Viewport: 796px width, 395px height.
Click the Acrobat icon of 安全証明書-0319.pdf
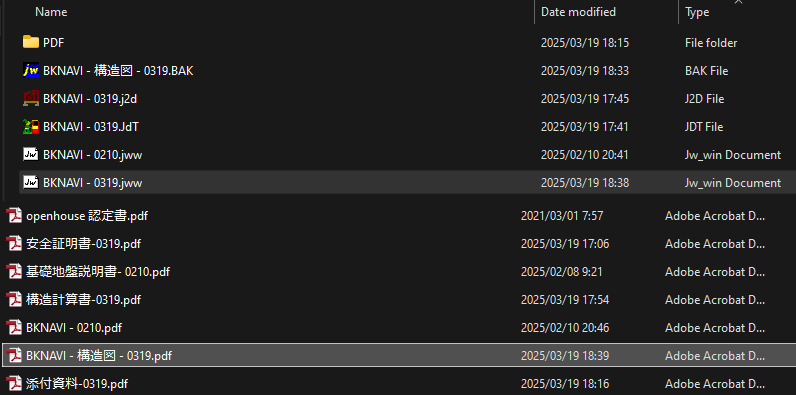point(14,244)
